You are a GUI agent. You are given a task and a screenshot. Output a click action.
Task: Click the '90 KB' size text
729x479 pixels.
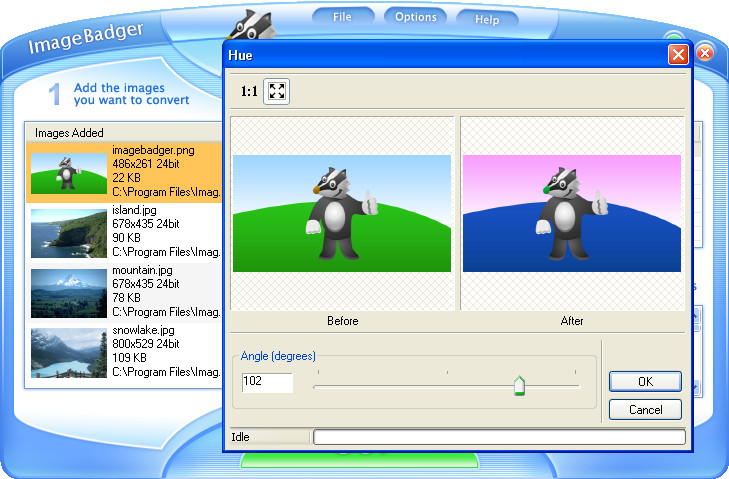coord(126,238)
